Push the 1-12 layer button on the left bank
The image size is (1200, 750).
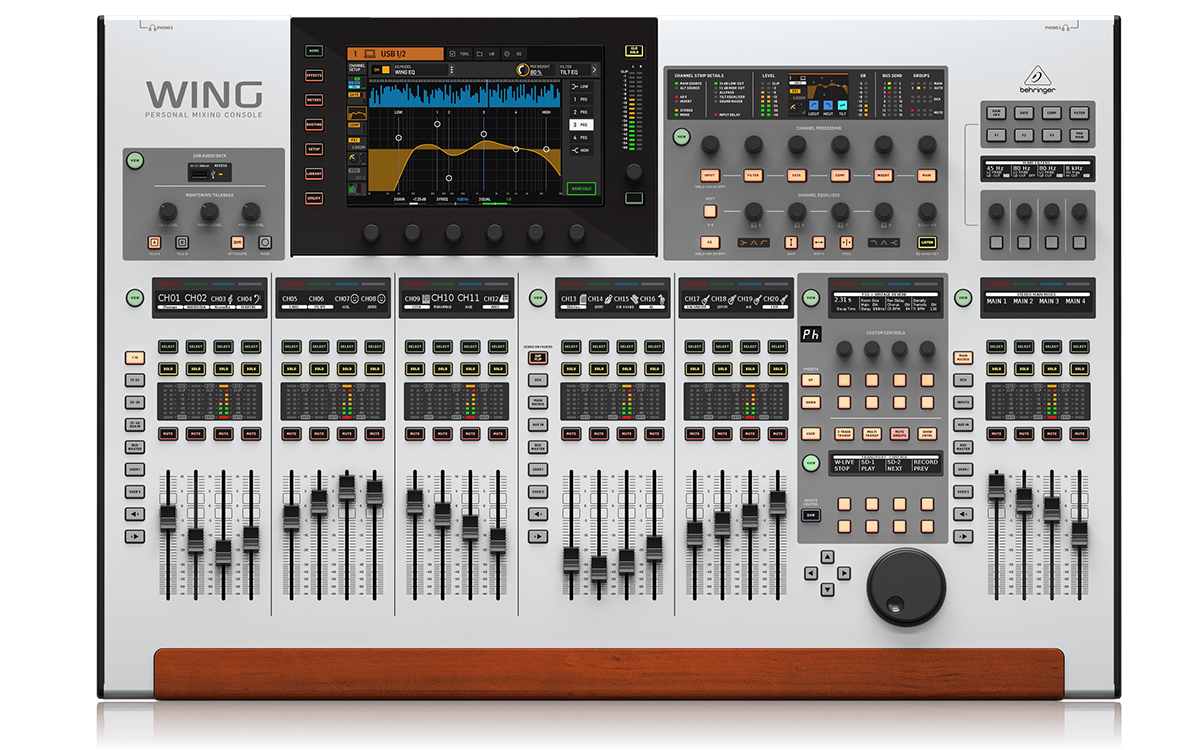coord(135,357)
